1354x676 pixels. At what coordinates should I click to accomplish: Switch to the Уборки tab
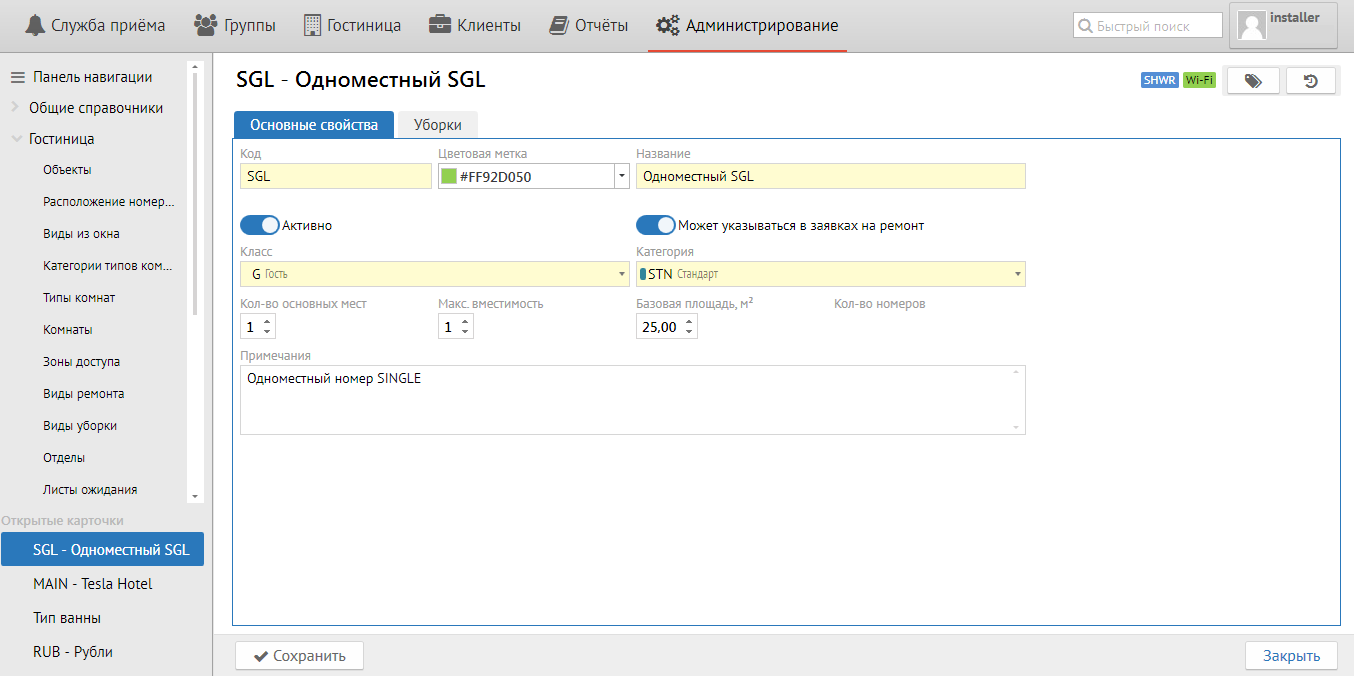[x=438, y=125]
